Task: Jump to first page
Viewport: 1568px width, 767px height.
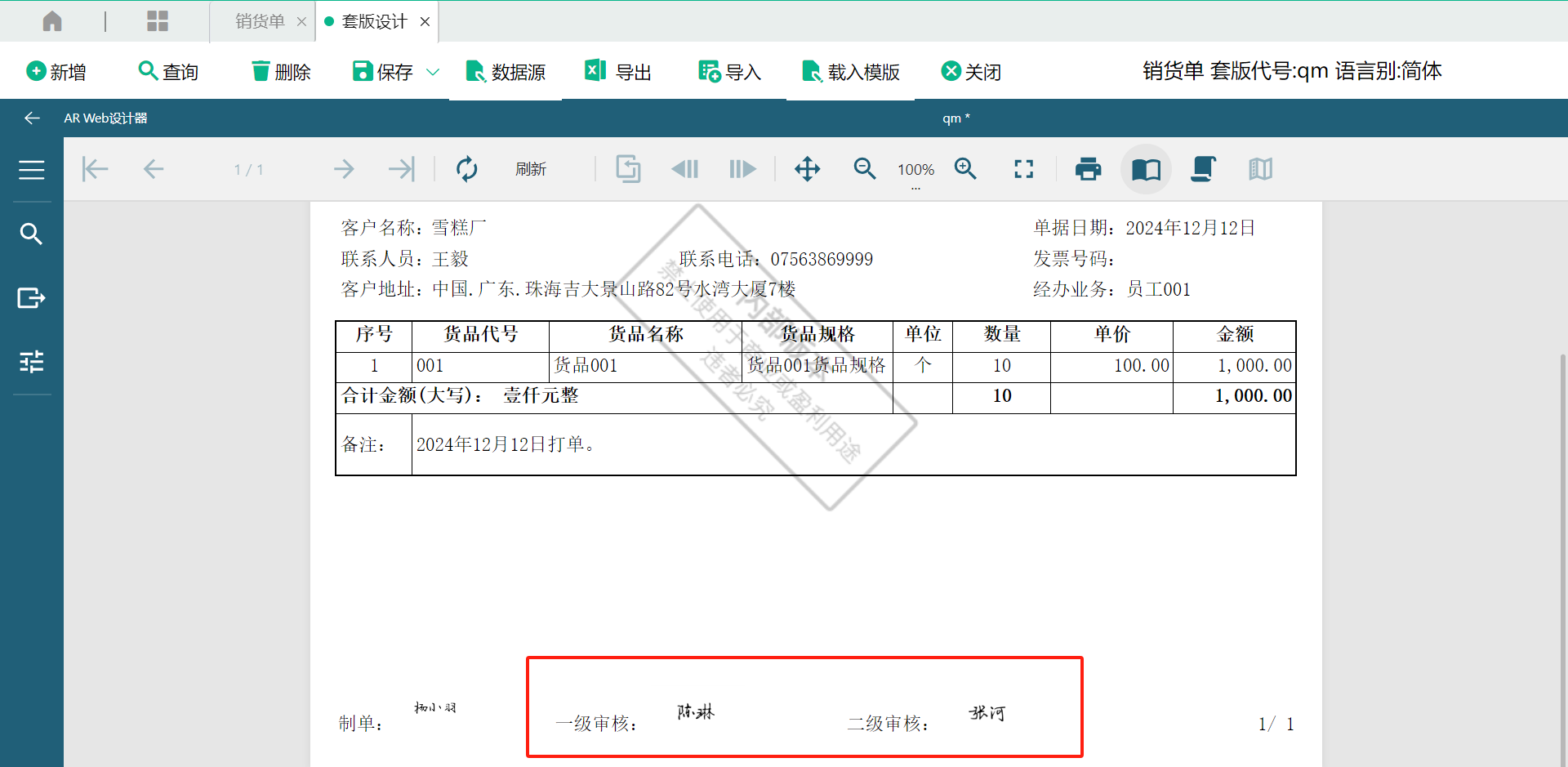Action: 96,169
